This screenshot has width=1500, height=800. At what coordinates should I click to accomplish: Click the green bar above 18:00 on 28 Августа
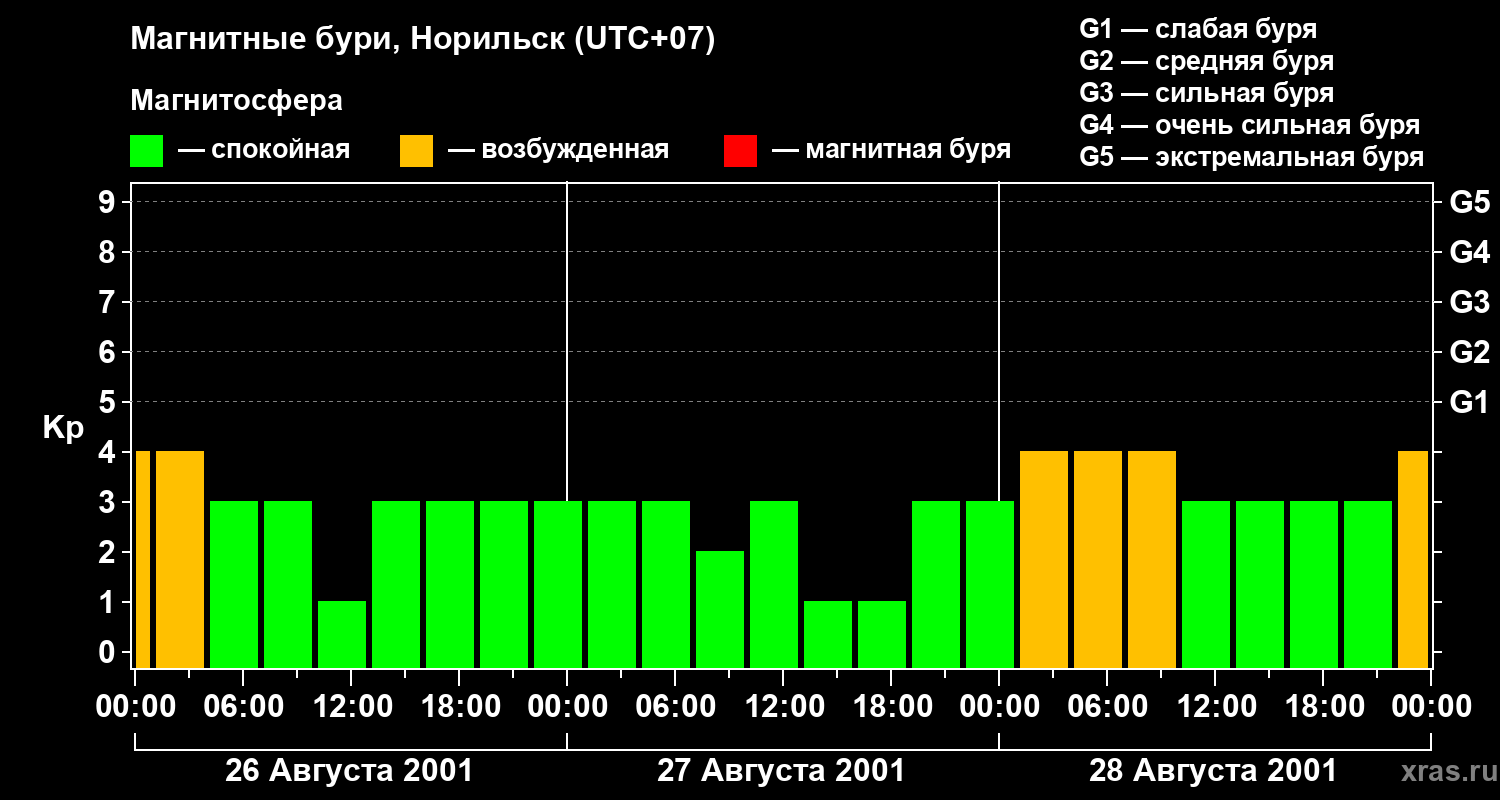pyautogui.click(x=1314, y=584)
